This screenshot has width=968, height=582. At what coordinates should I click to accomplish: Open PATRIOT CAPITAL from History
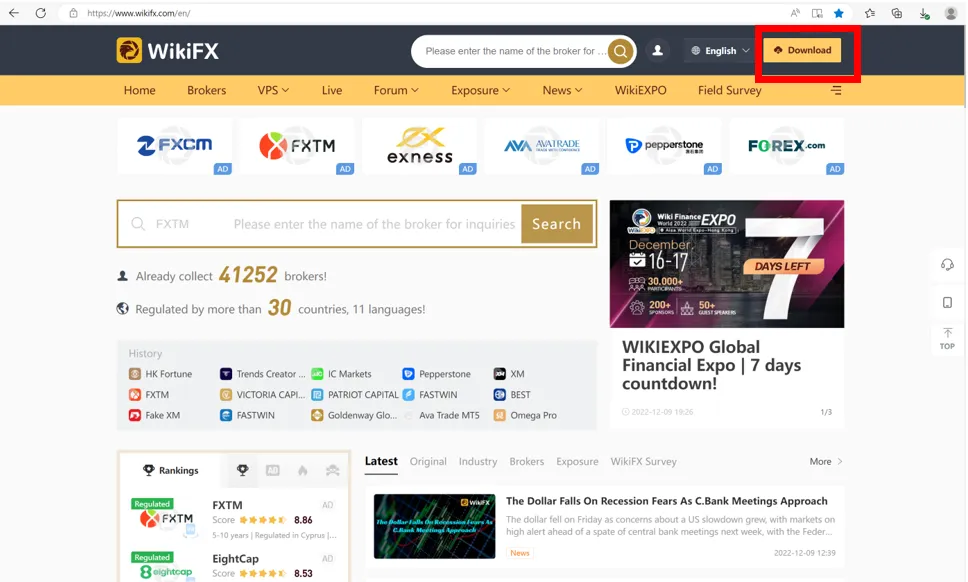tap(355, 394)
